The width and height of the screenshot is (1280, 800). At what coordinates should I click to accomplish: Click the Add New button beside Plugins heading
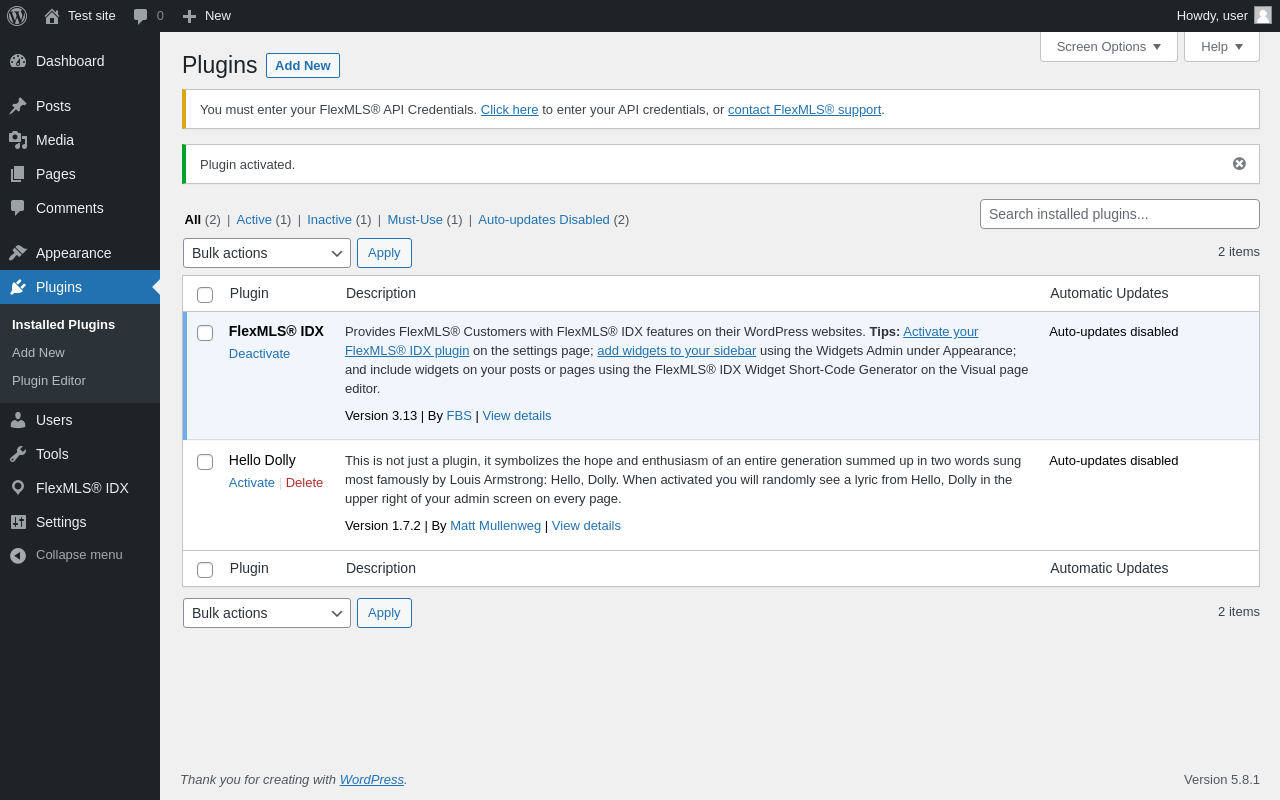(x=303, y=66)
